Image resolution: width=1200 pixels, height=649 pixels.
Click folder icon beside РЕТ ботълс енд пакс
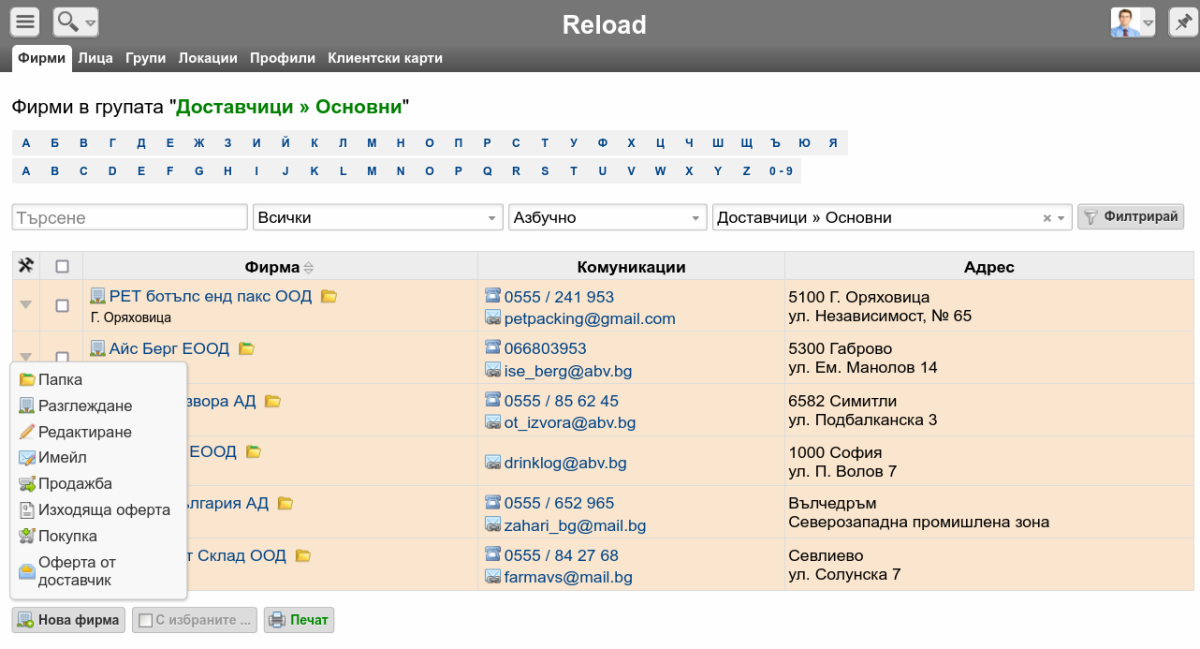[329, 297]
